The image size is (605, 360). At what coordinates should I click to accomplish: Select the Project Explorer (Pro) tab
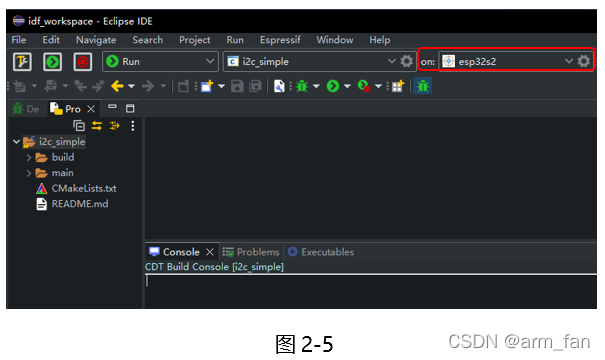(x=66, y=109)
